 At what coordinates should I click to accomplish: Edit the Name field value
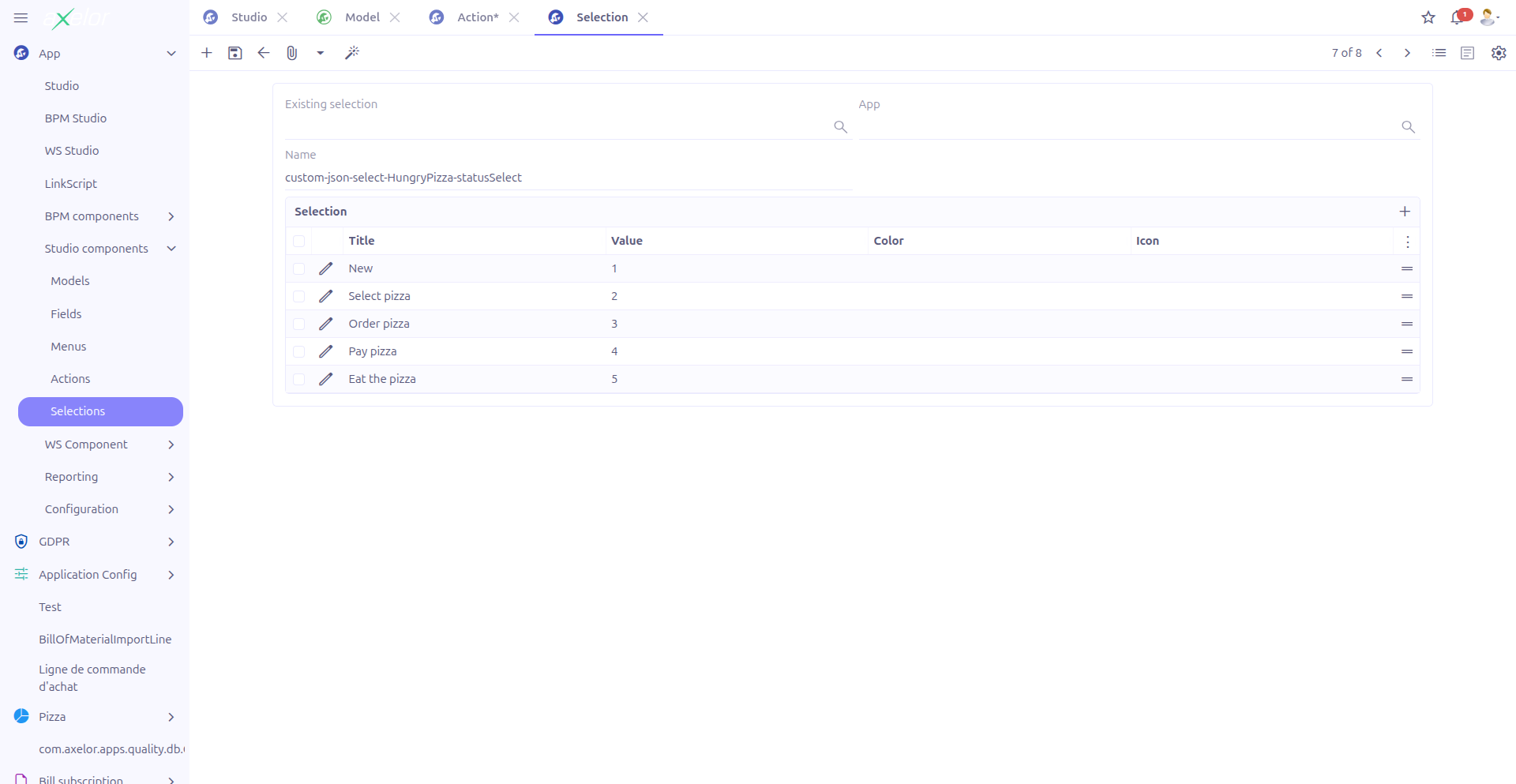point(568,178)
